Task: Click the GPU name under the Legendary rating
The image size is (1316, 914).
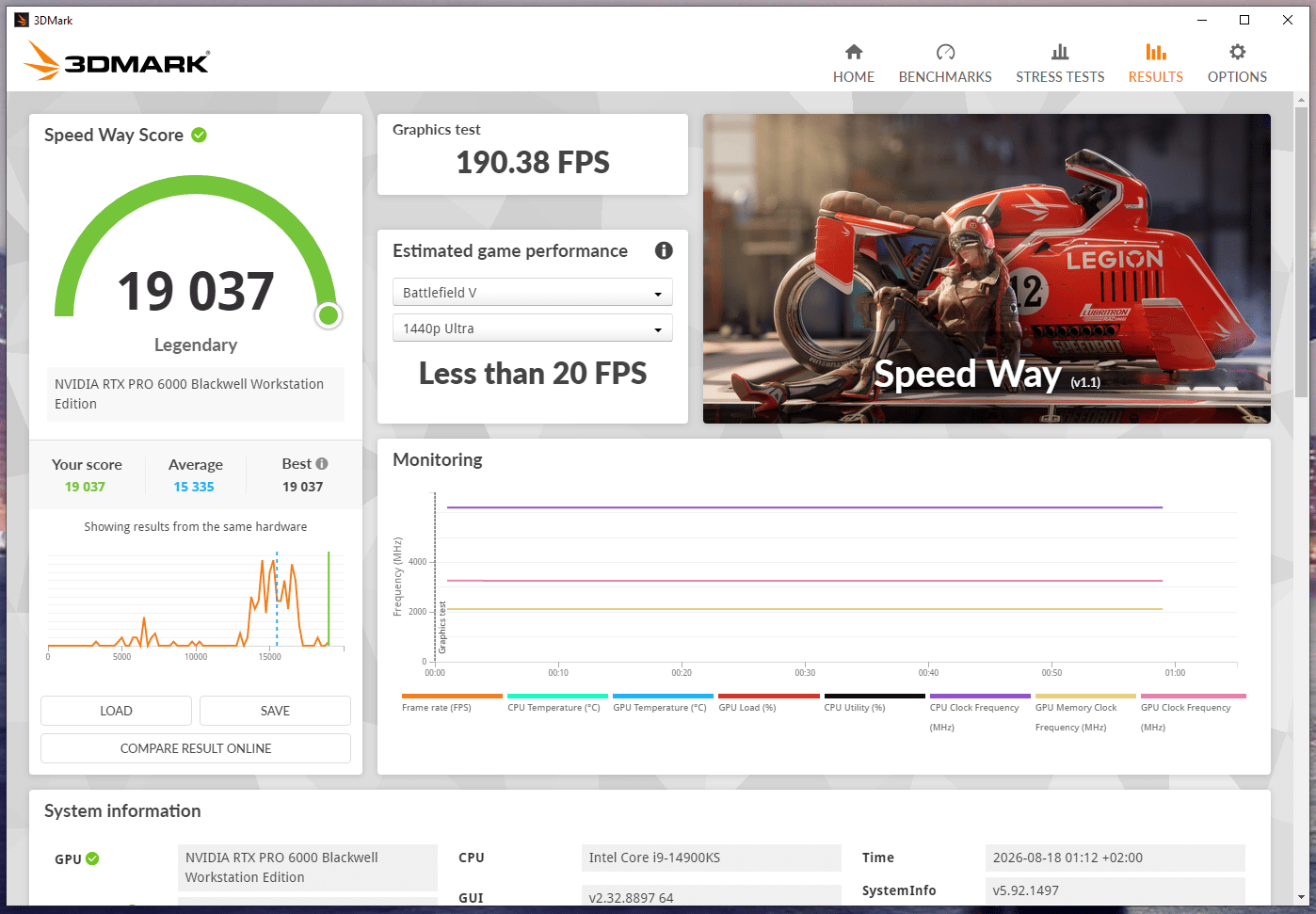Action: [196, 393]
